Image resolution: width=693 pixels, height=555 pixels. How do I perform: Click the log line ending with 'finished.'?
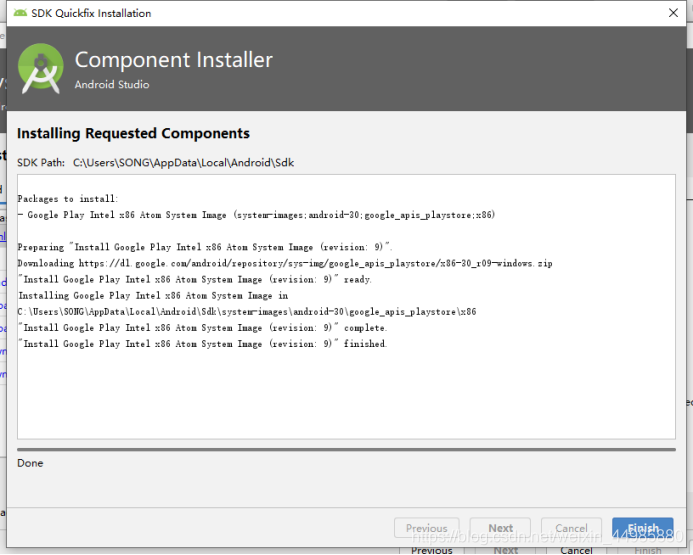[203, 344]
